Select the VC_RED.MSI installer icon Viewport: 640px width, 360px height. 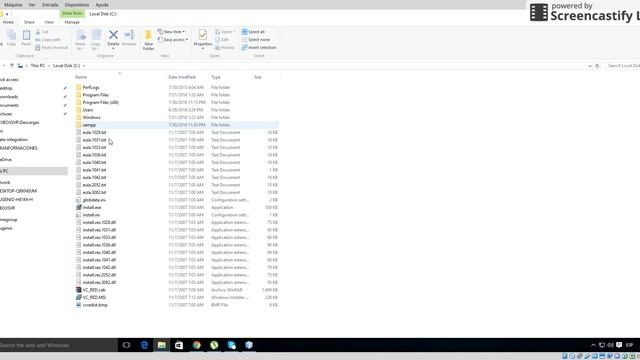(79, 298)
